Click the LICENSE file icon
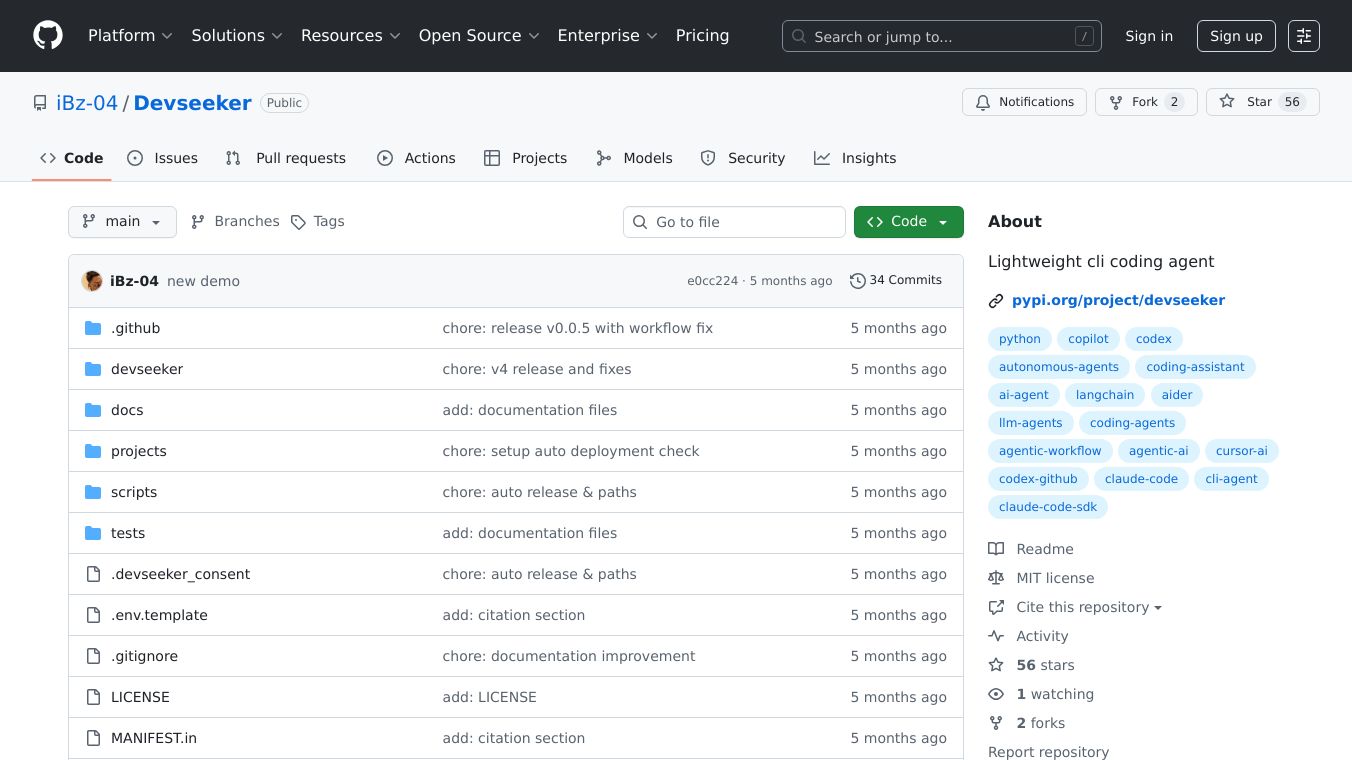 tap(93, 697)
